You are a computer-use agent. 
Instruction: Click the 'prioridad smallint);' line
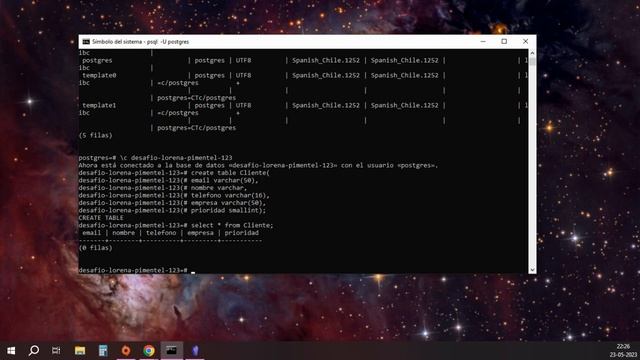[172, 210]
